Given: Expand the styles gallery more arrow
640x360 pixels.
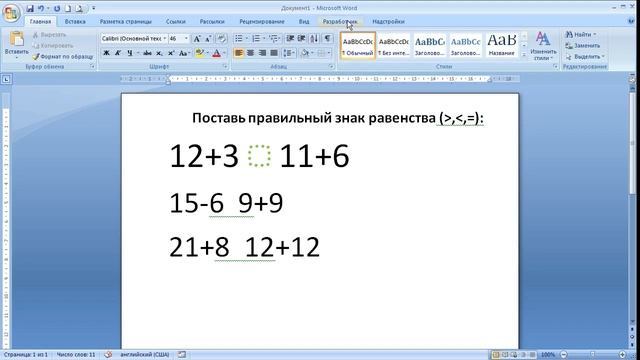Looking at the screenshot, I should click(x=524, y=55).
